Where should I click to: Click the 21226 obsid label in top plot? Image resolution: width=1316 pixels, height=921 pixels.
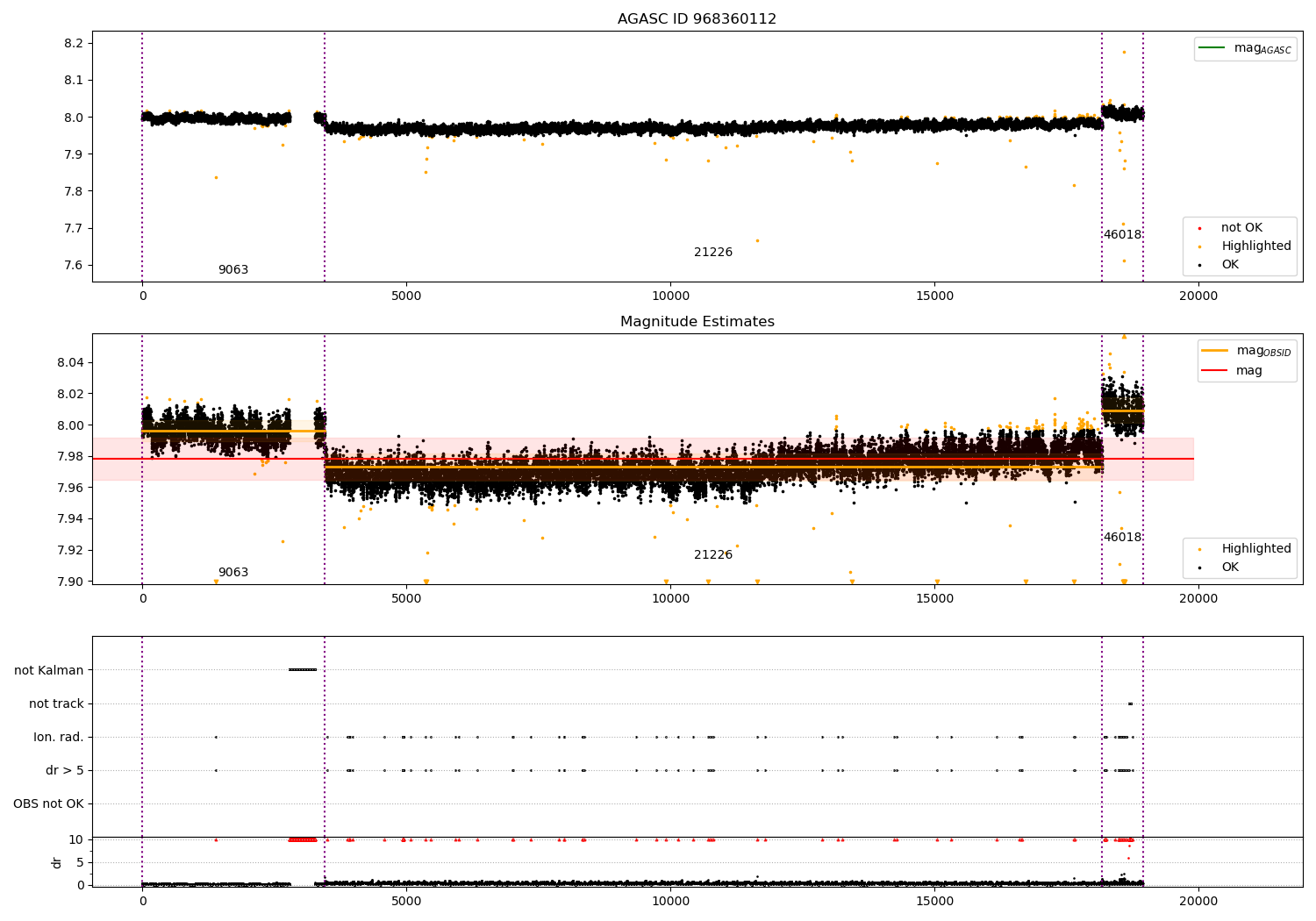713,252
